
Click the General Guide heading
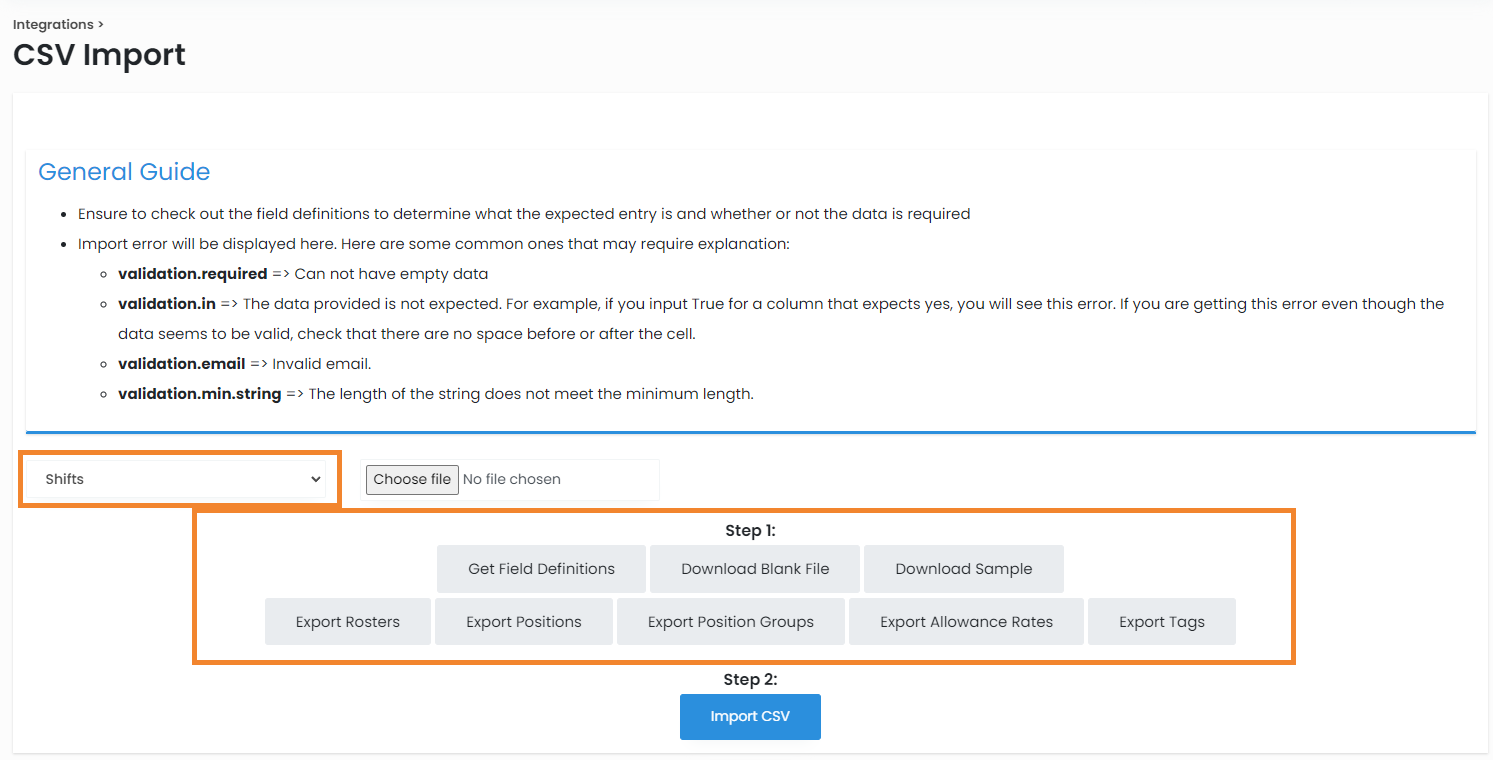coord(124,172)
